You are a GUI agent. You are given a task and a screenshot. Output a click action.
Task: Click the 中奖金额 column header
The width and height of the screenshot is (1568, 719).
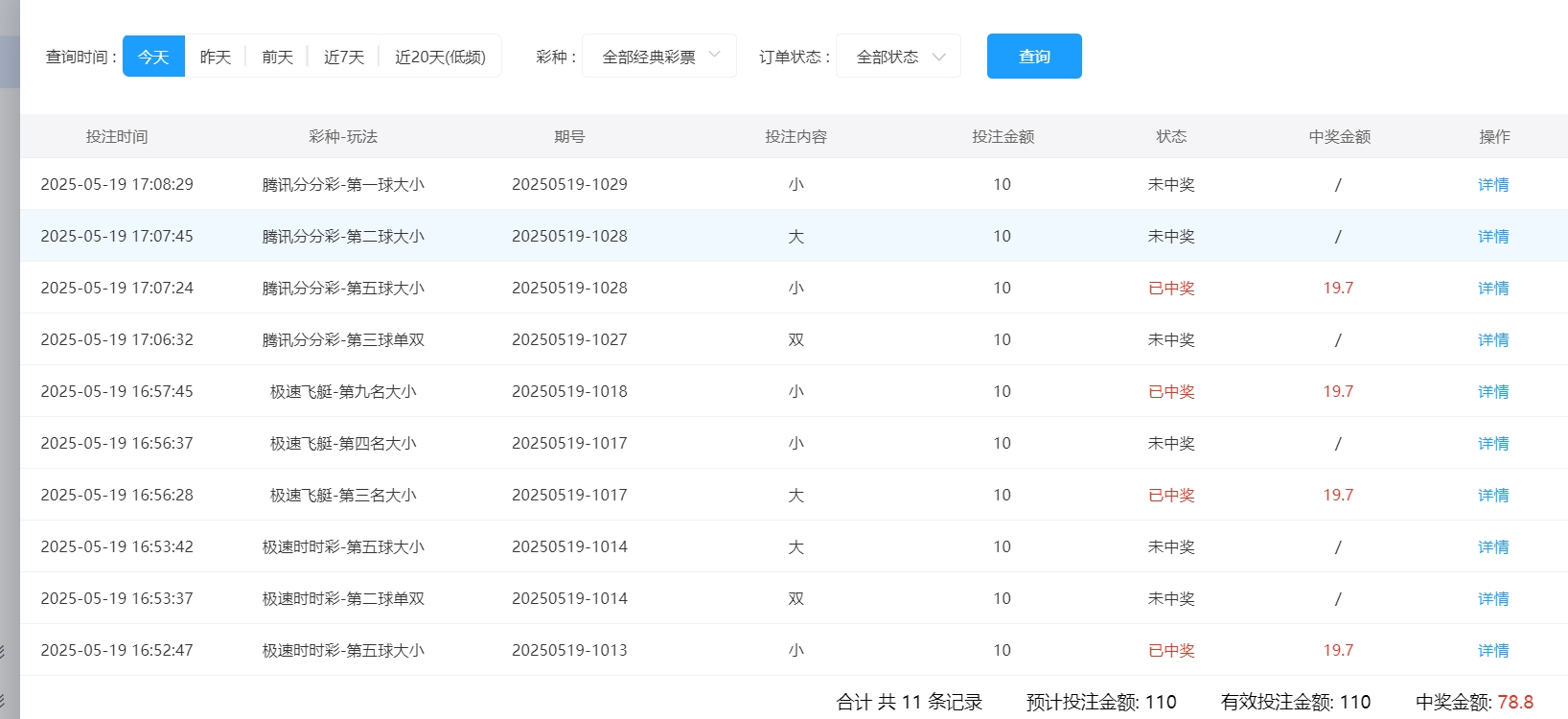click(1339, 136)
